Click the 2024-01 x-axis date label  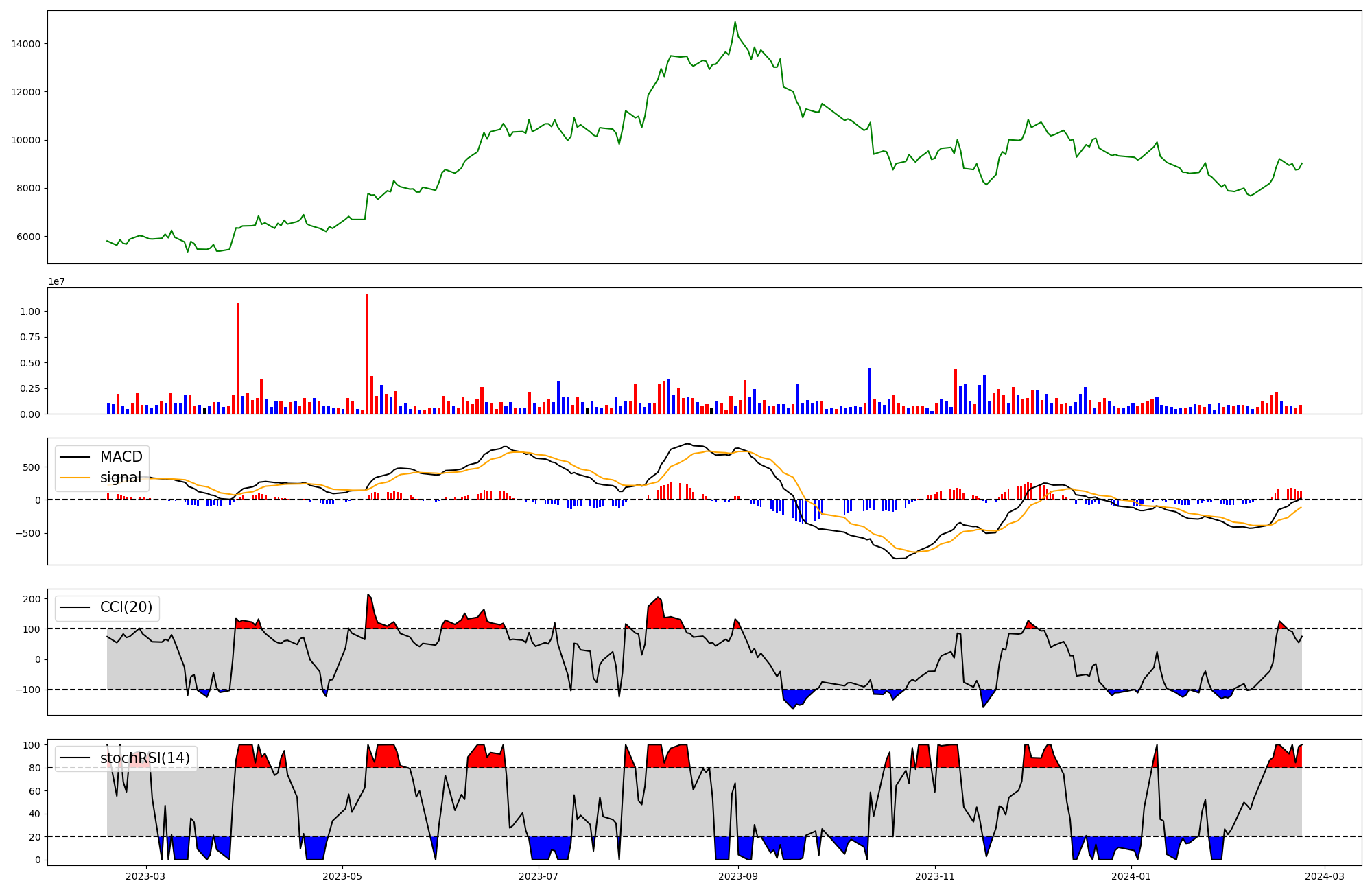pos(1131,876)
